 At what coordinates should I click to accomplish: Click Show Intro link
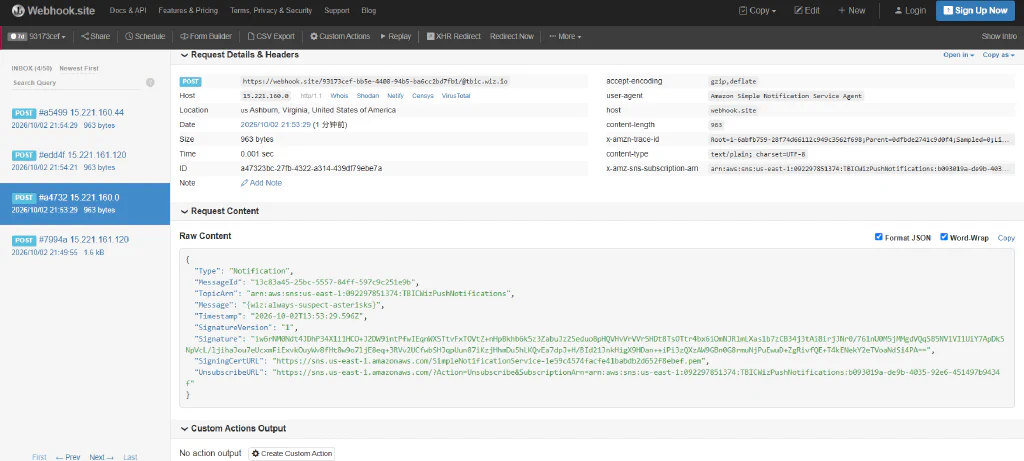coord(999,37)
